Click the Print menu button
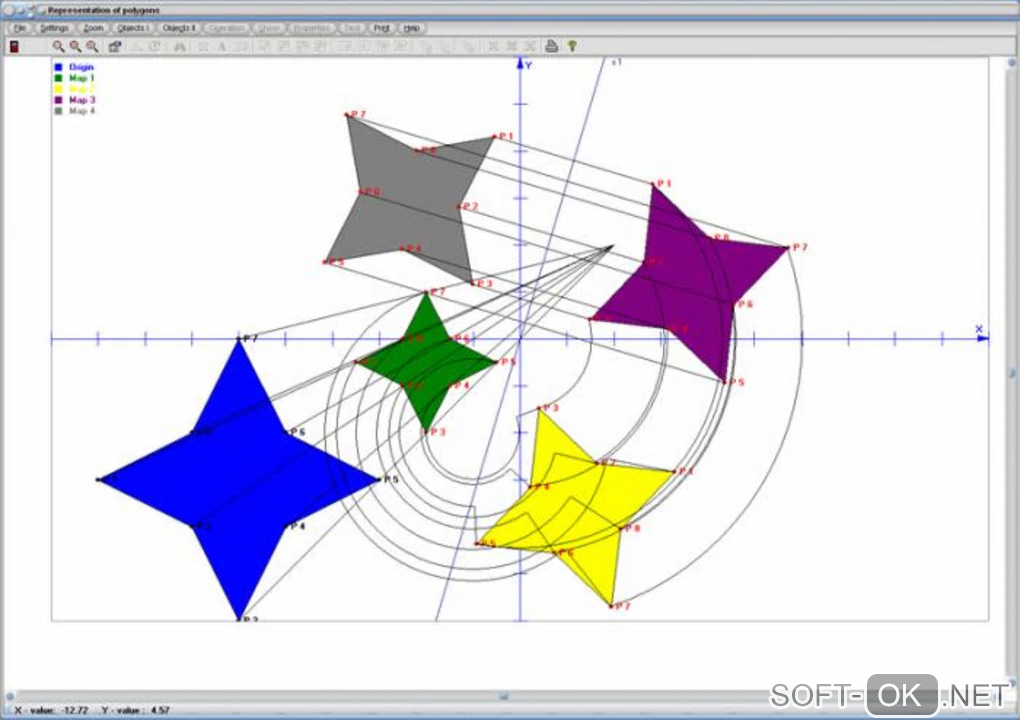This screenshot has width=1020, height=720. 382,29
